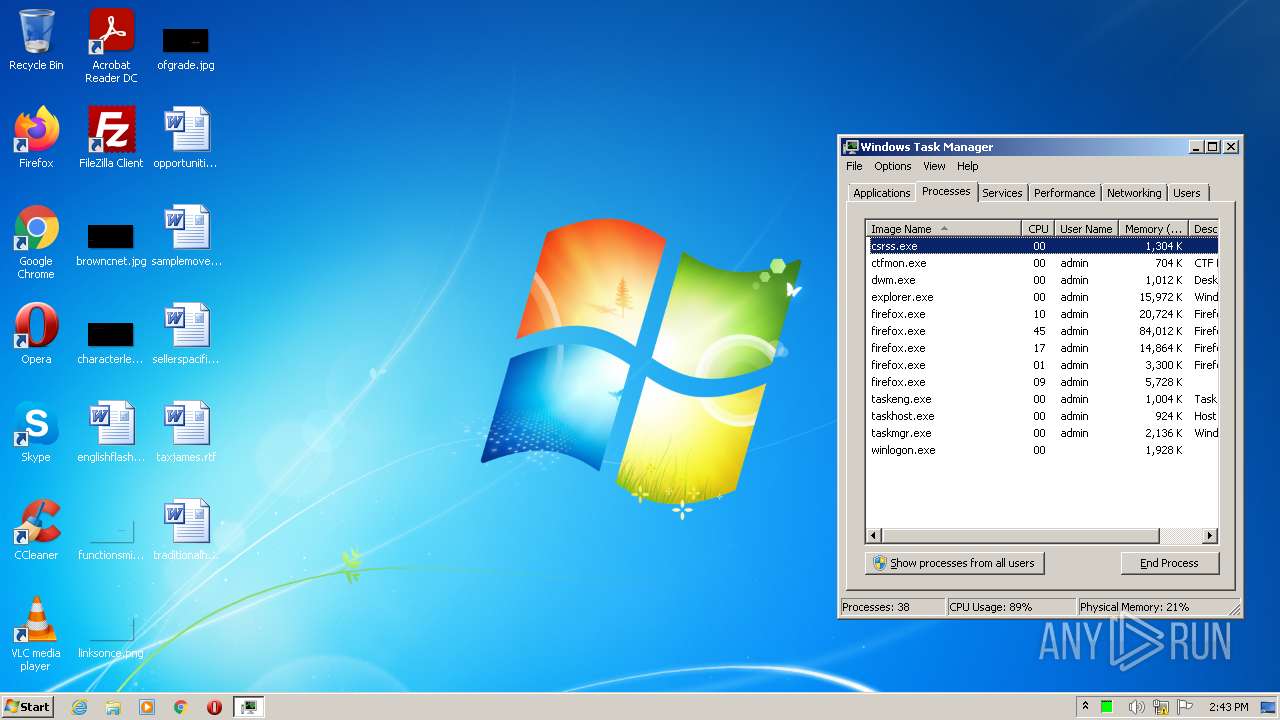Open Internet Explorer from taskbar
The width and height of the screenshot is (1280, 720).
coord(79,707)
